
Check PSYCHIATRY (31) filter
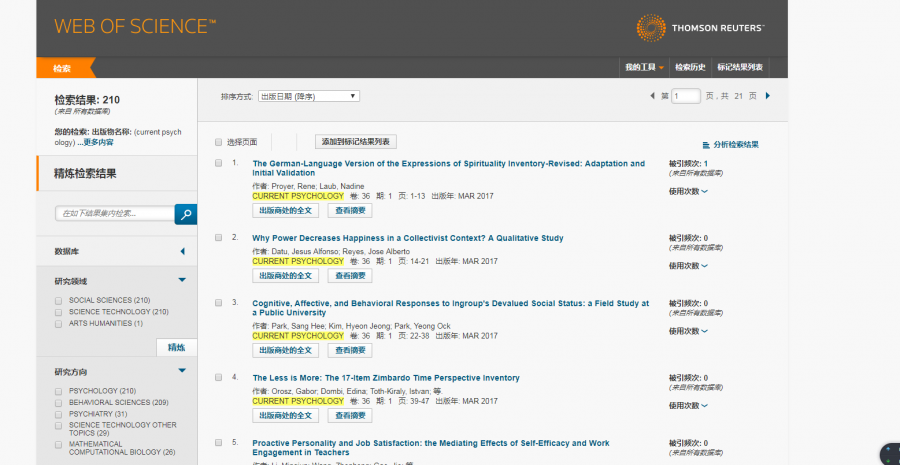[58, 414]
